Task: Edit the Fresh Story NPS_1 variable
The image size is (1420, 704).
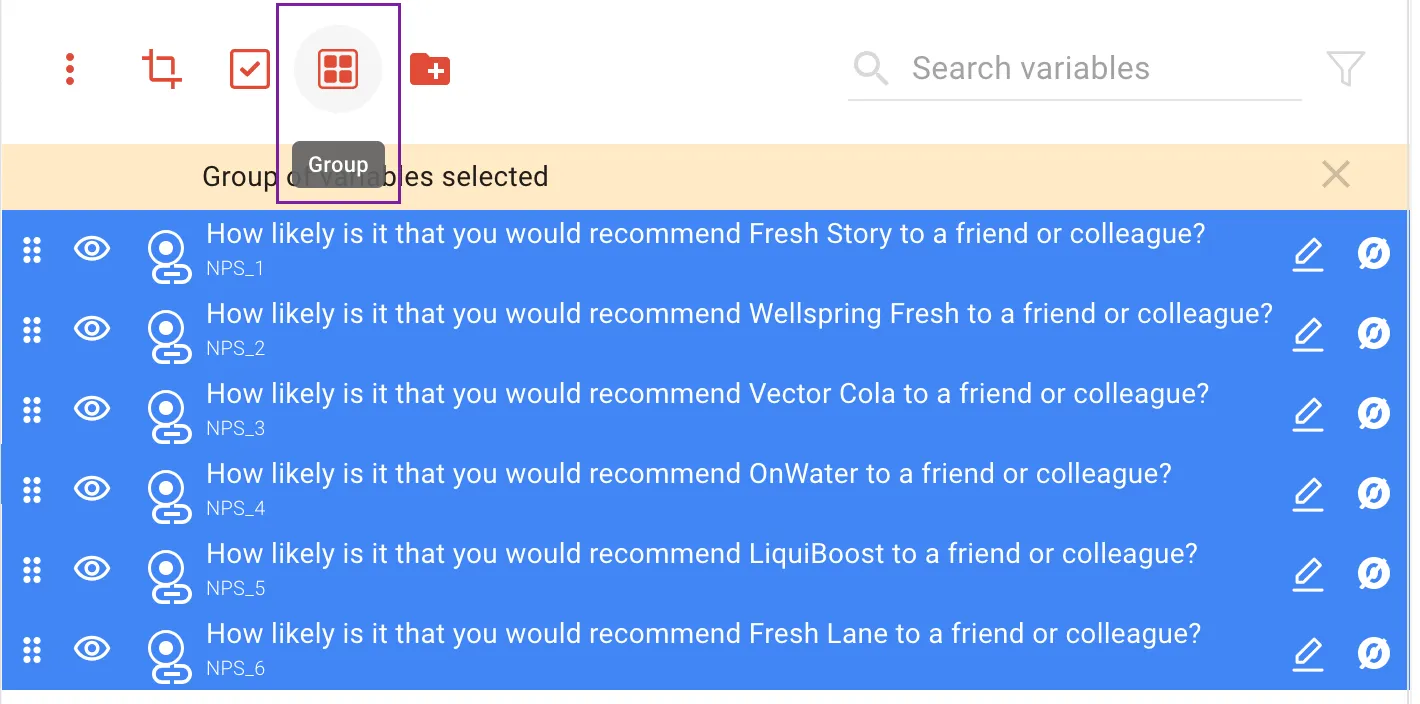Action: (1308, 254)
